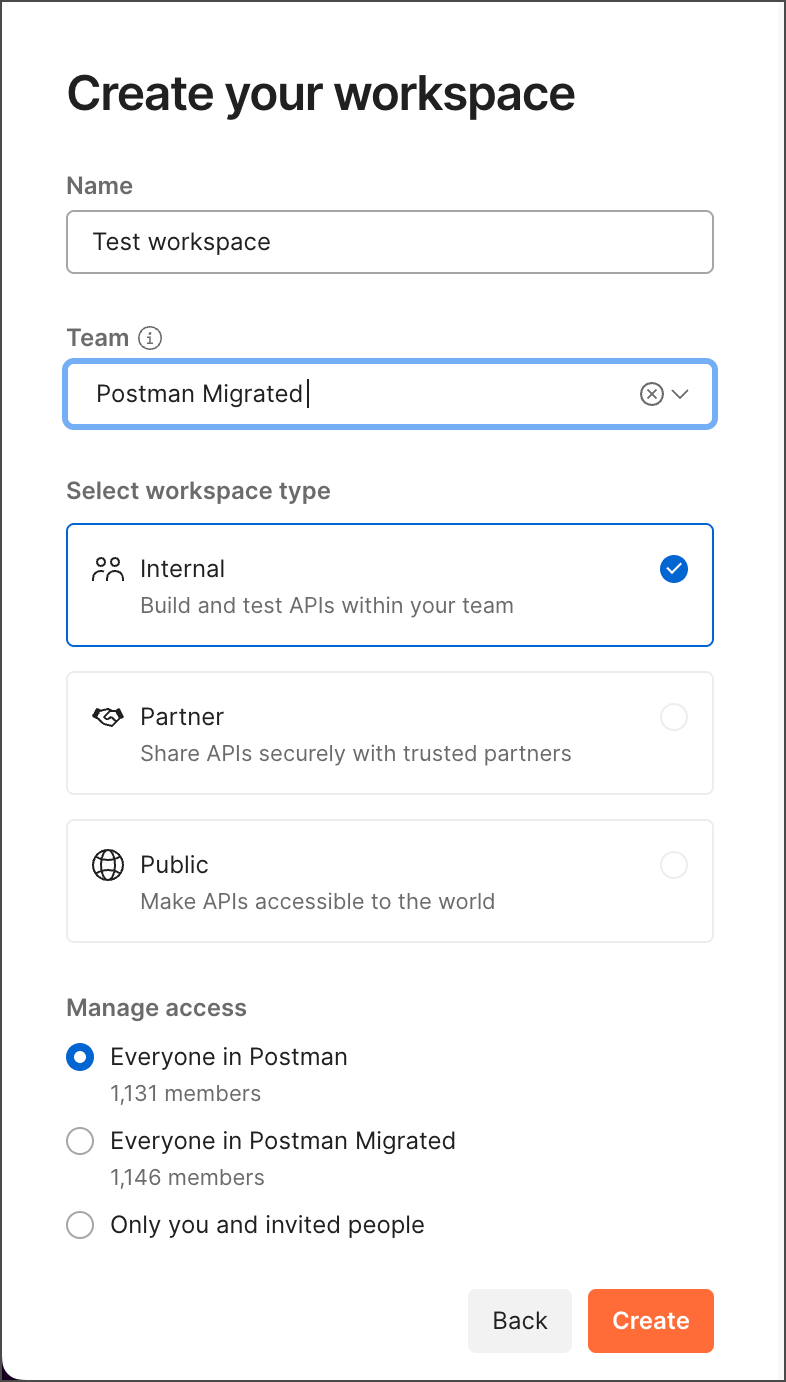
Task: Choose Everyone in Postman Migrated access
Action: tap(80, 1141)
